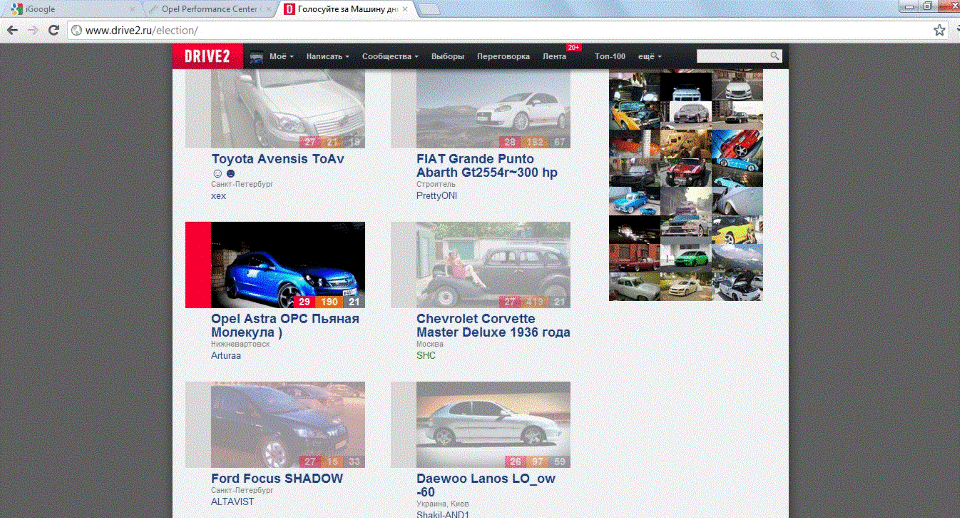Viewport: 960px width, 518px height.
Task: Open Opel Astra OPC Пьяная Молекула link
Action: [285, 326]
